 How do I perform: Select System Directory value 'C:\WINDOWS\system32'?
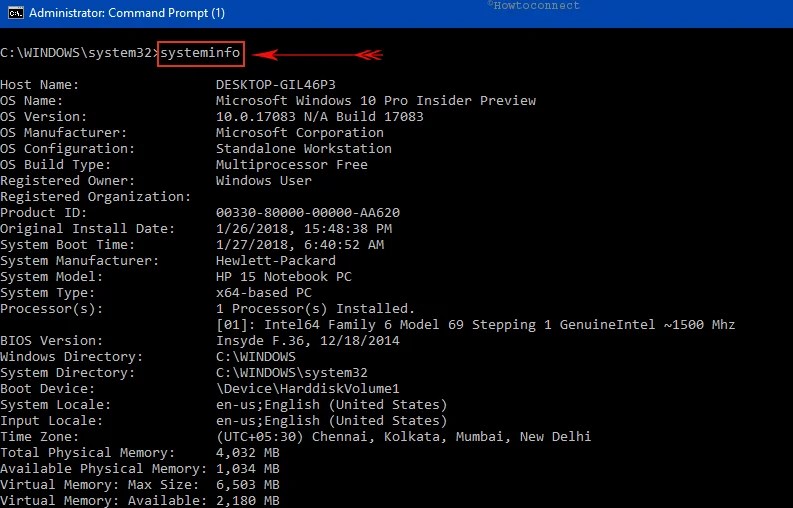pos(292,373)
